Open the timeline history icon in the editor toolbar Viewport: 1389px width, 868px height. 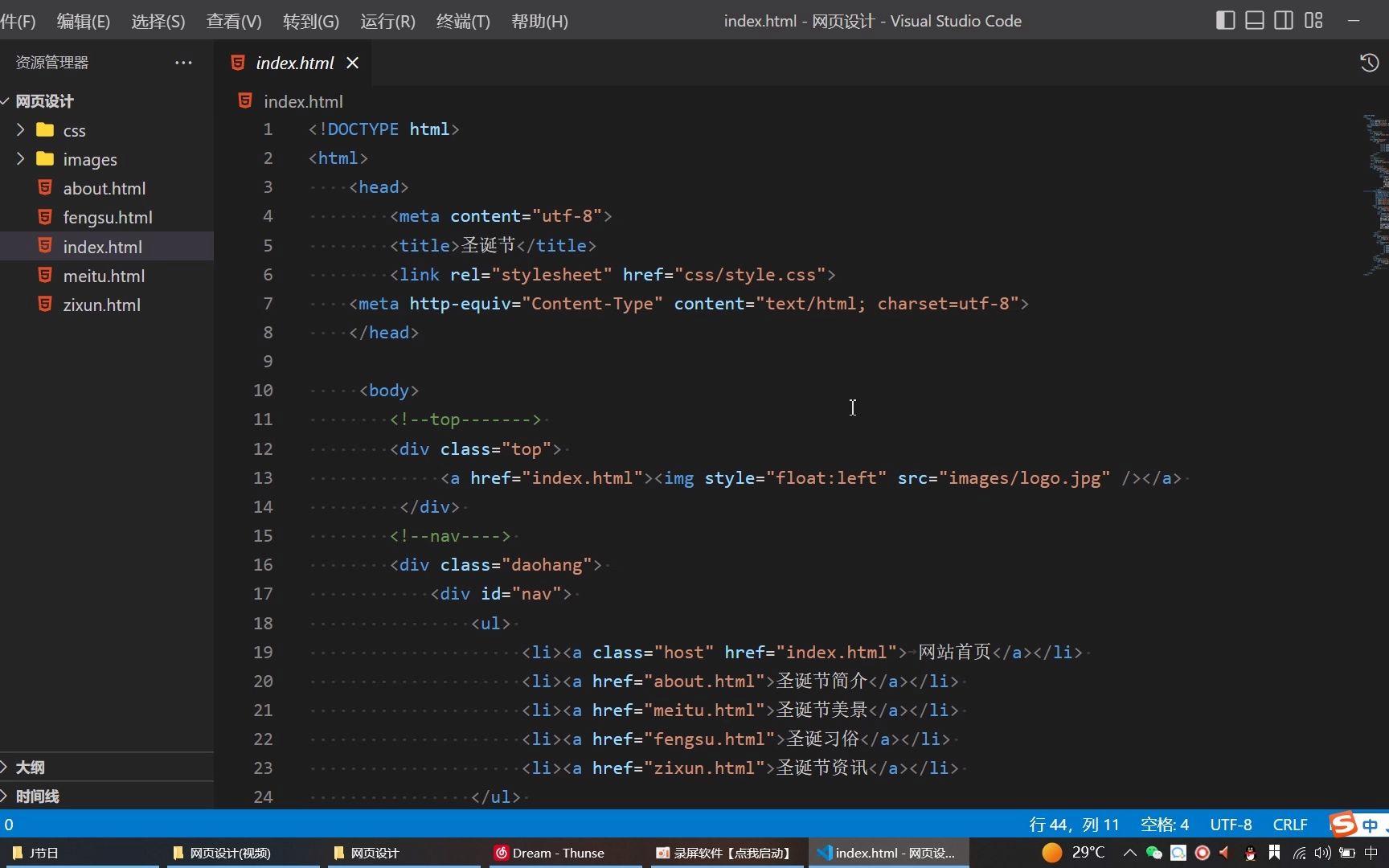[1369, 63]
